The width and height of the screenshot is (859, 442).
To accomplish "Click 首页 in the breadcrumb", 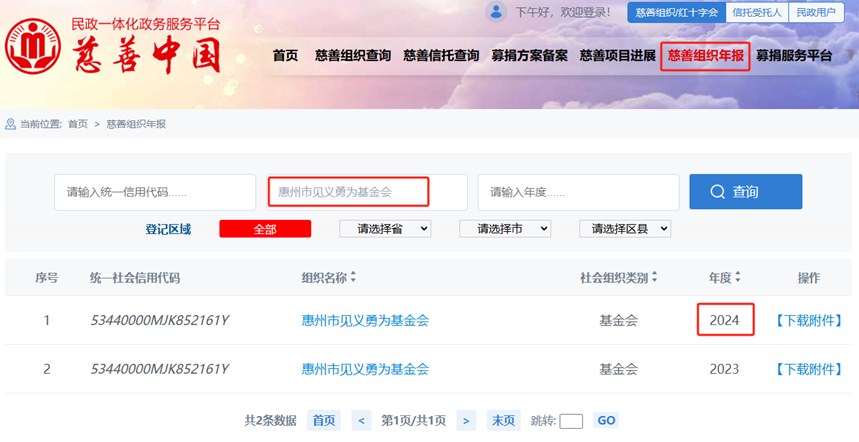I will [x=78, y=124].
